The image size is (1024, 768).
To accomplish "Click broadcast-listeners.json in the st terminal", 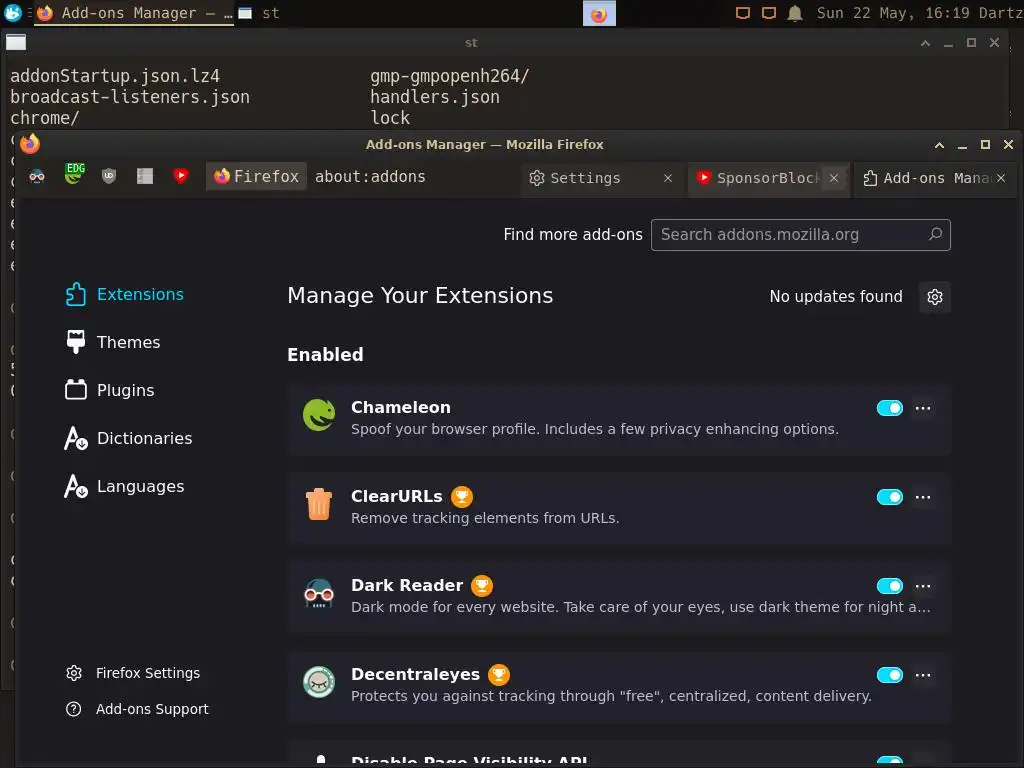I will click(x=130, y=97).
